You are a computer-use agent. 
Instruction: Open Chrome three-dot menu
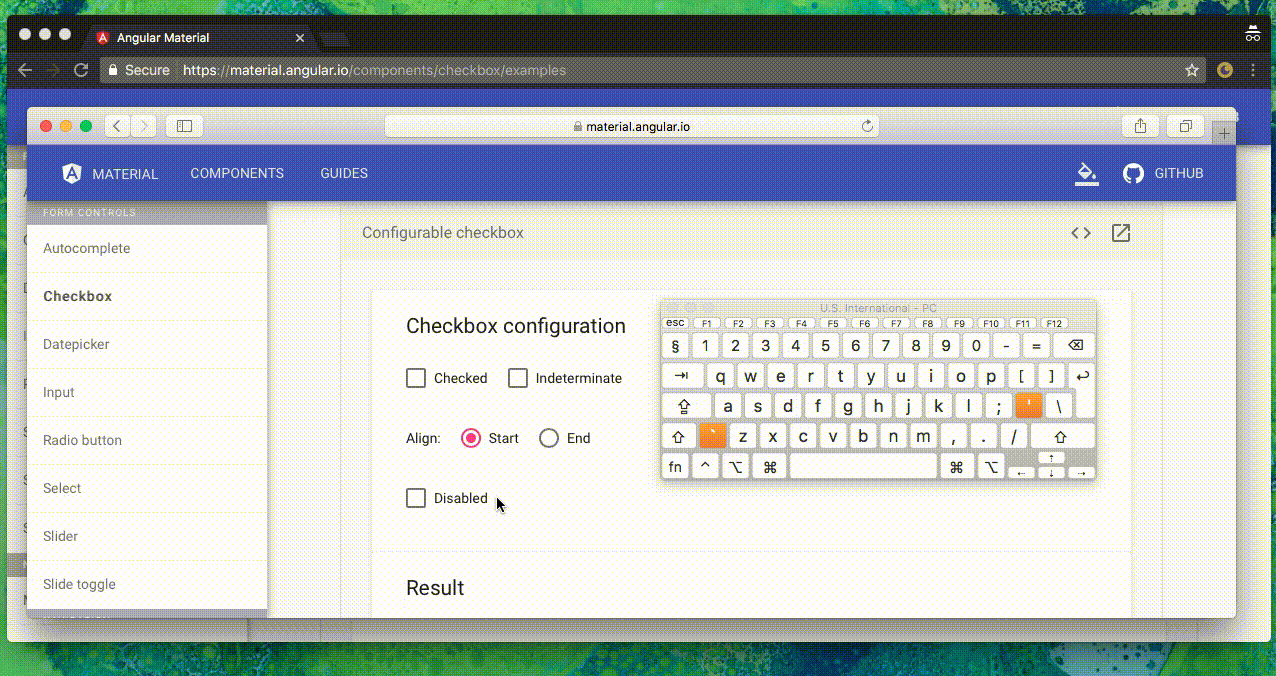1252,71
